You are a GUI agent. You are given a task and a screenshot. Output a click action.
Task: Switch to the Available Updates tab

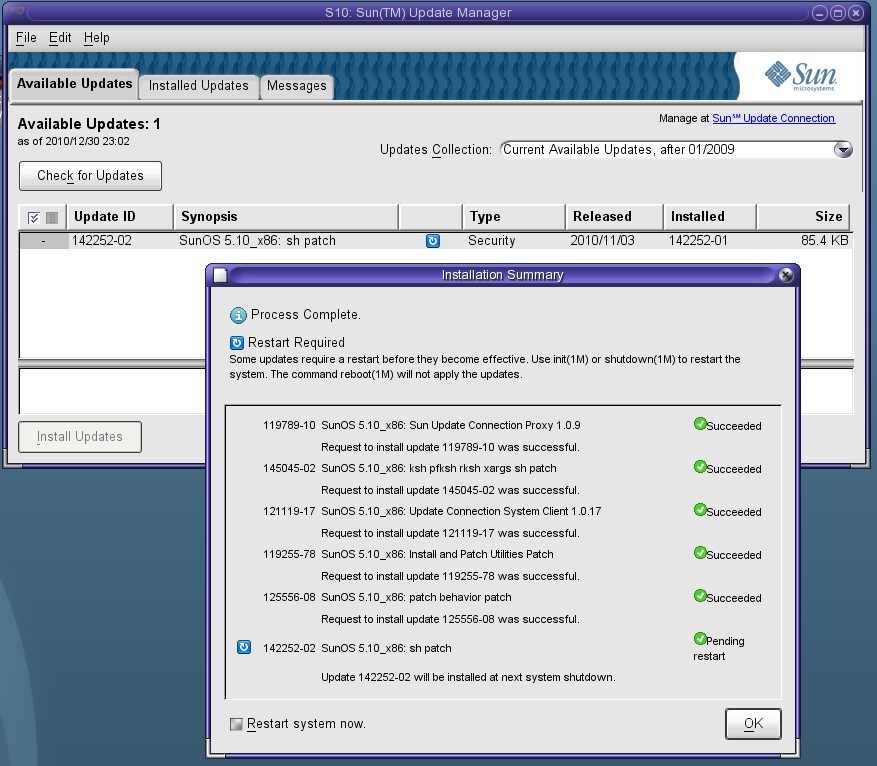pyautogui.click(x=74, y=84)
